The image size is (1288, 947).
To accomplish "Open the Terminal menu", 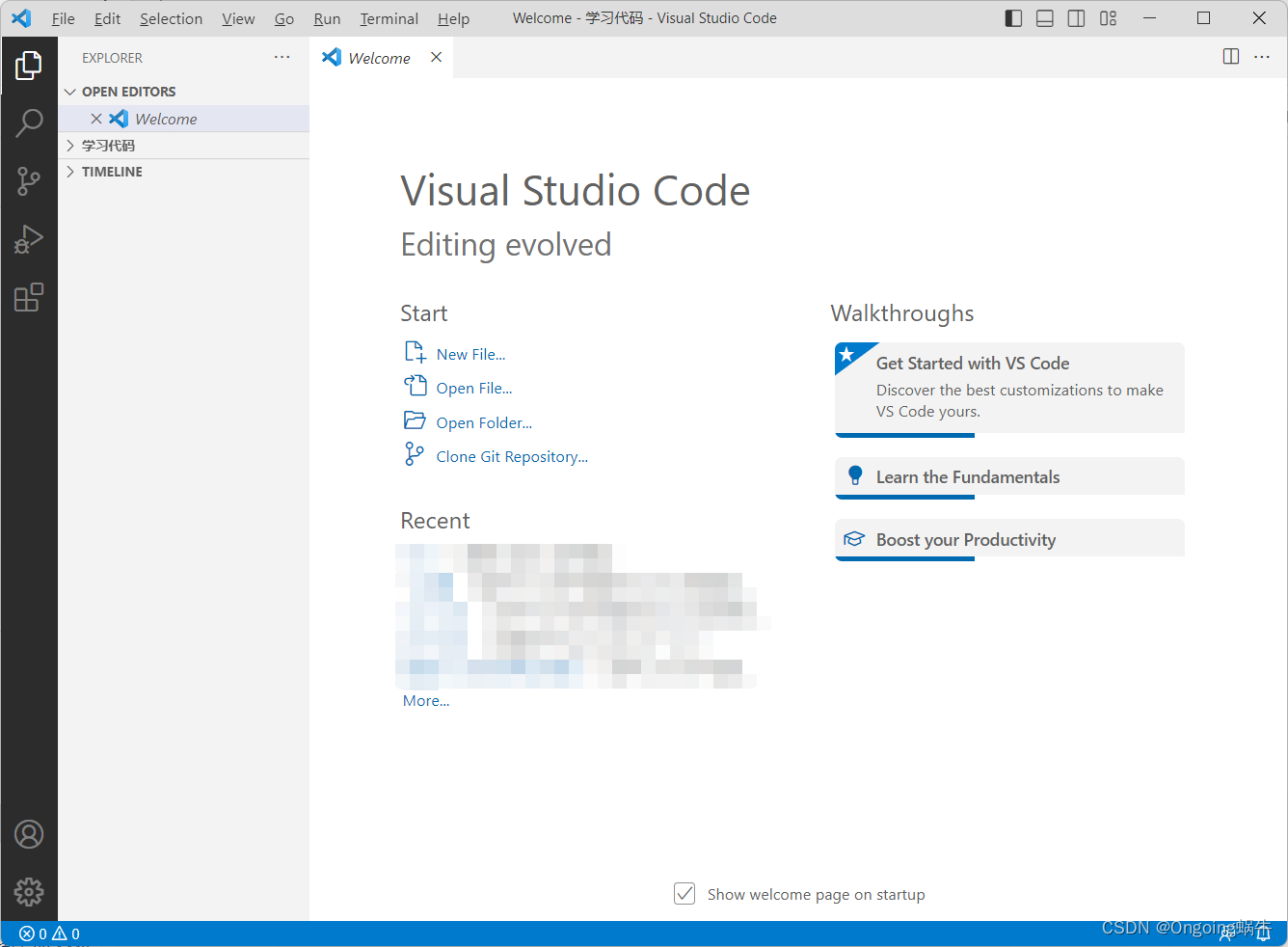I will (x=389, y=18).
